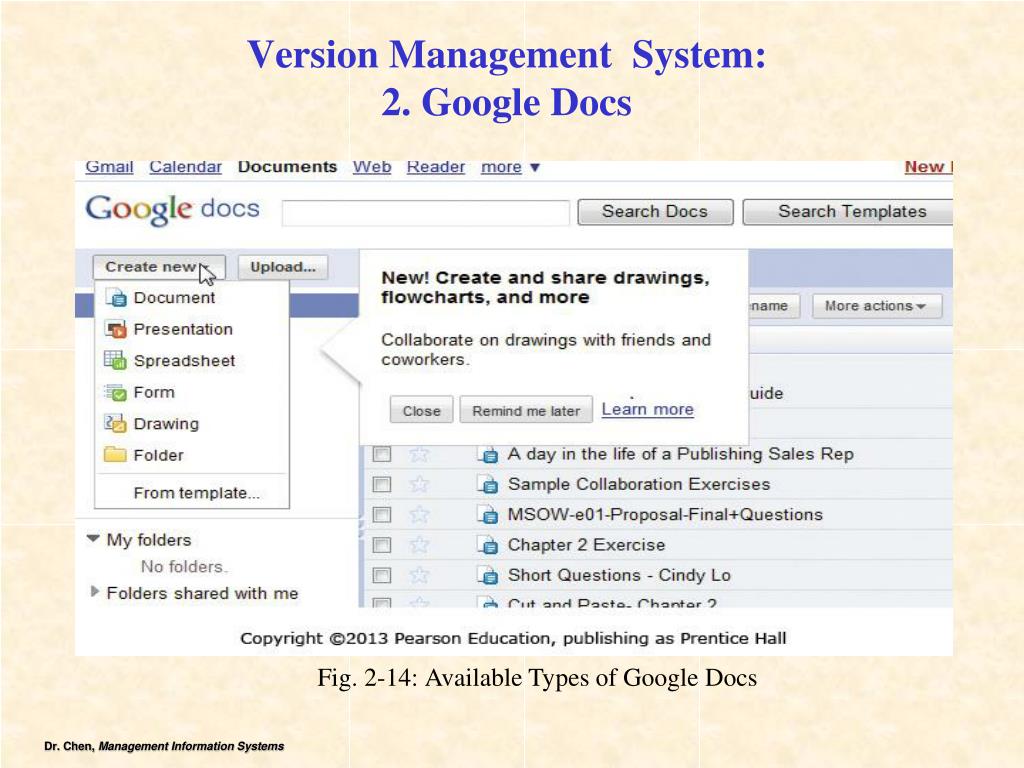Image resolution: width=1024 pixels, height=768 pixels.
Task: Click document icon beside Sample Collaboration Exercises
Action: (488, 485)
